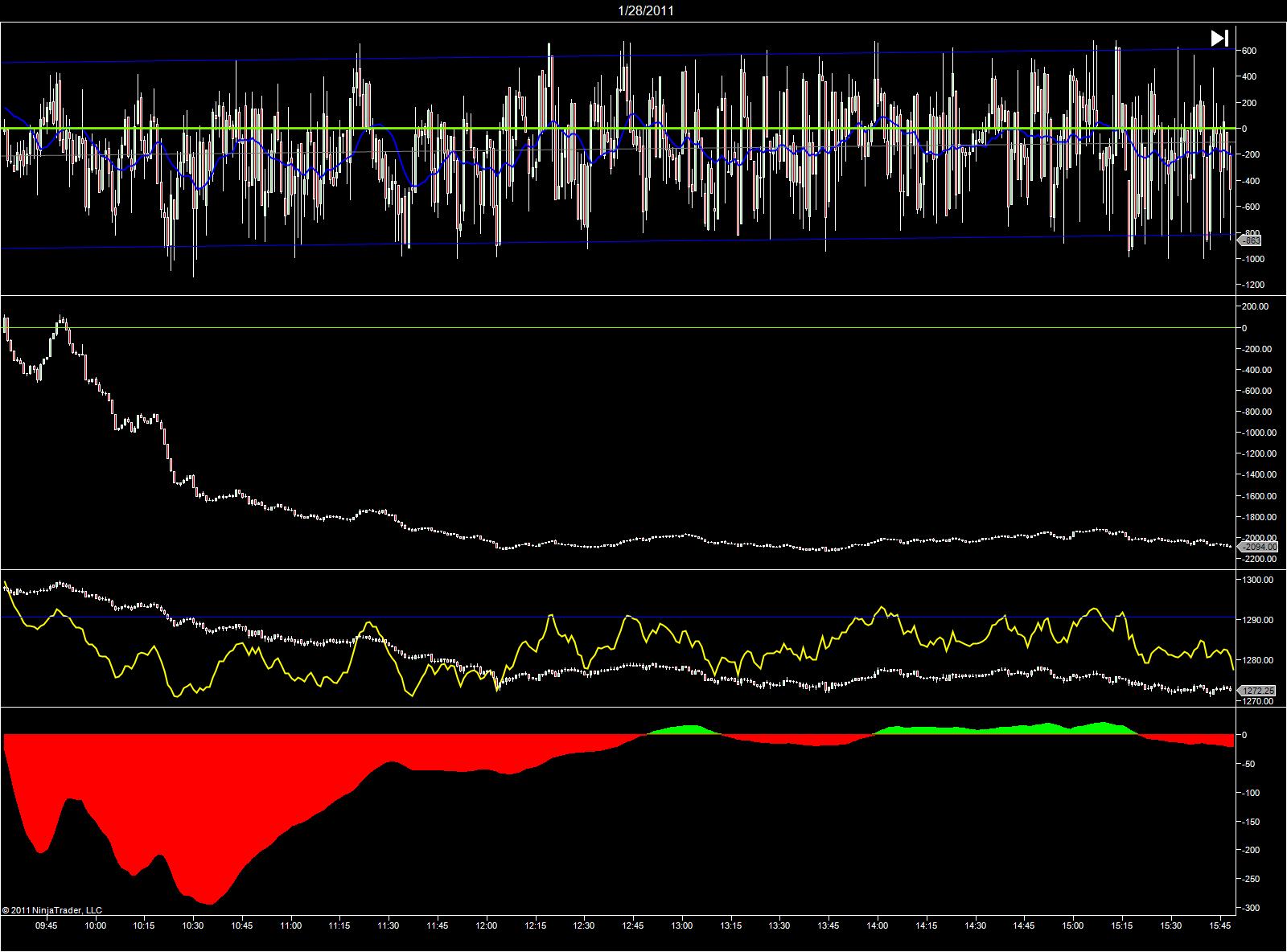
Task: Select the 12:00 time axis label
Action: [x=487, y=926]
